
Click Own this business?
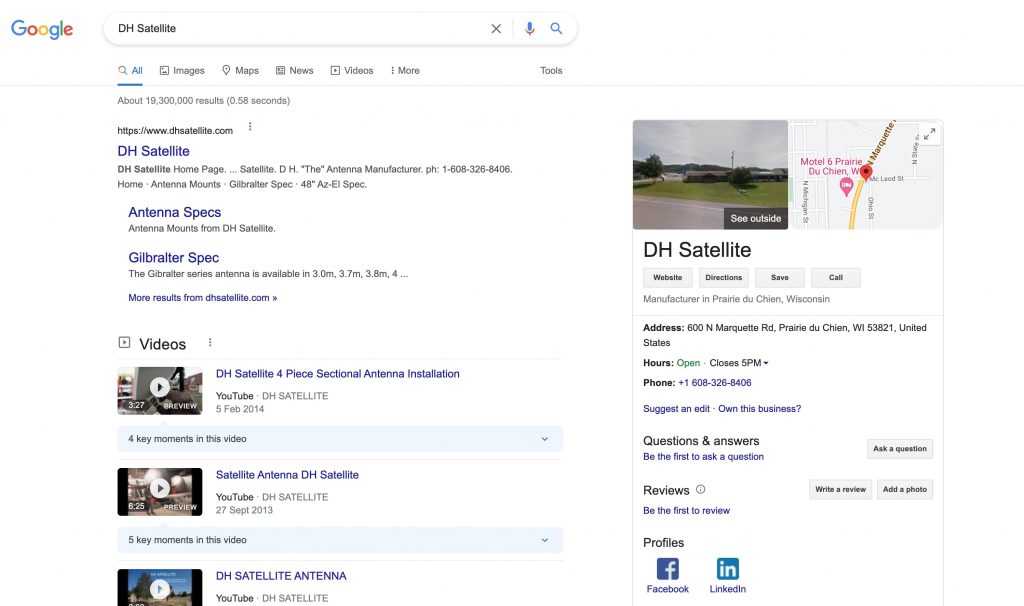(760, 409)
